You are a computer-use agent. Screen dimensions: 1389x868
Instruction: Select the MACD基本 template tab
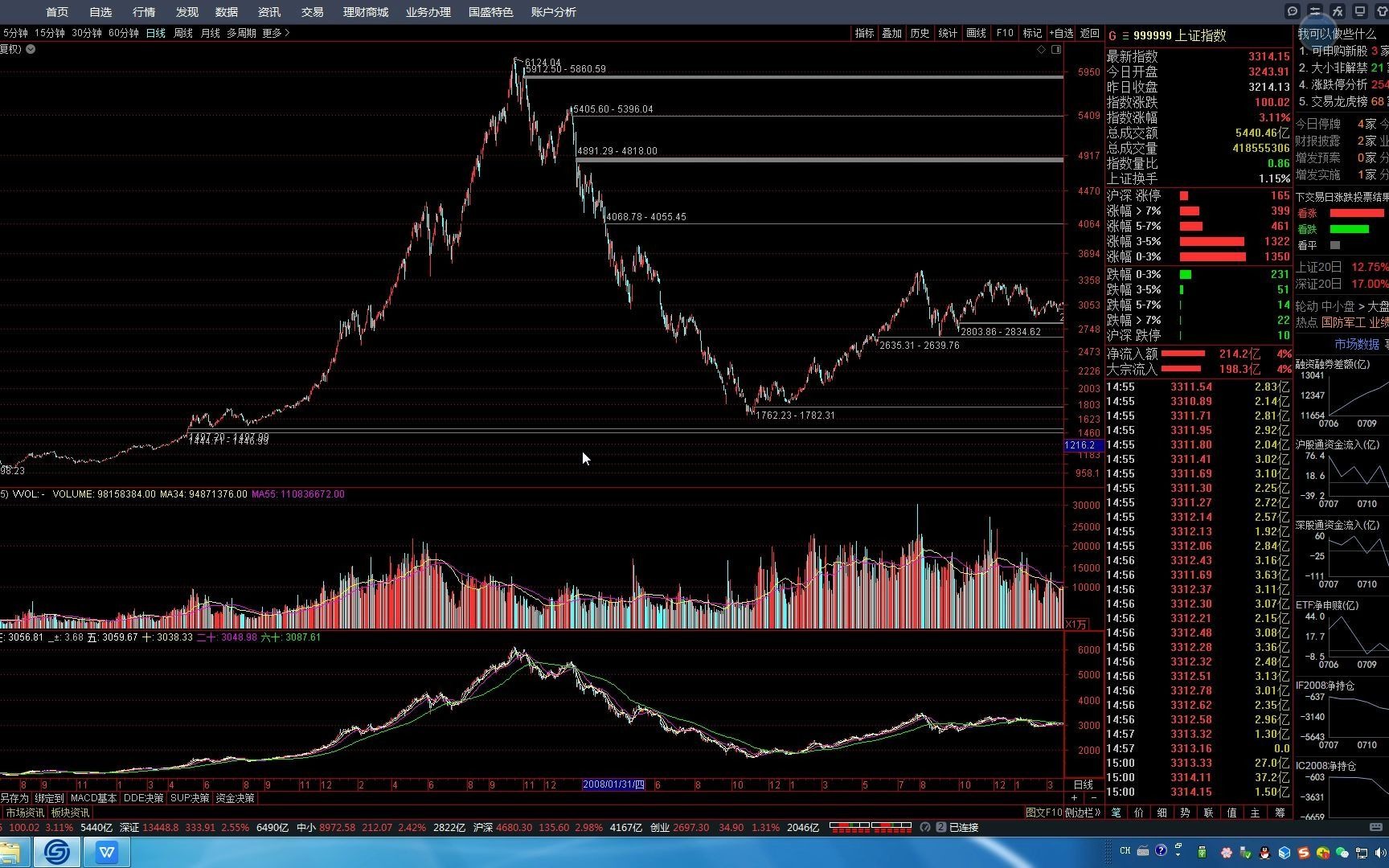tap(94, 798)
